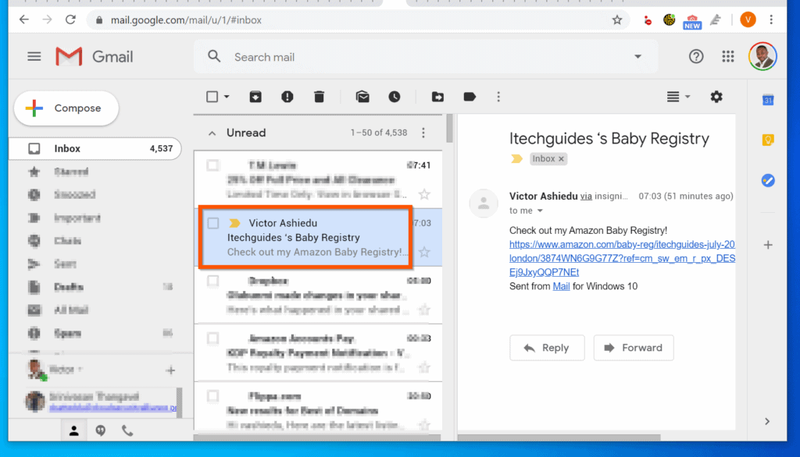Open the Settings gear
The width and height of the screenshot is (800, 457).
[x=716, y=96]
